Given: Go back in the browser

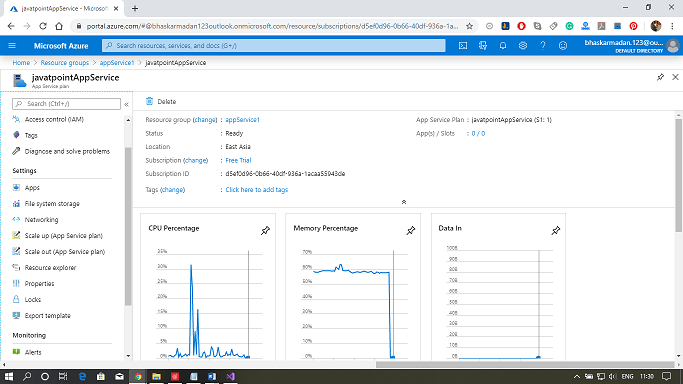Looking at the screenshot, I should point(11,26).
